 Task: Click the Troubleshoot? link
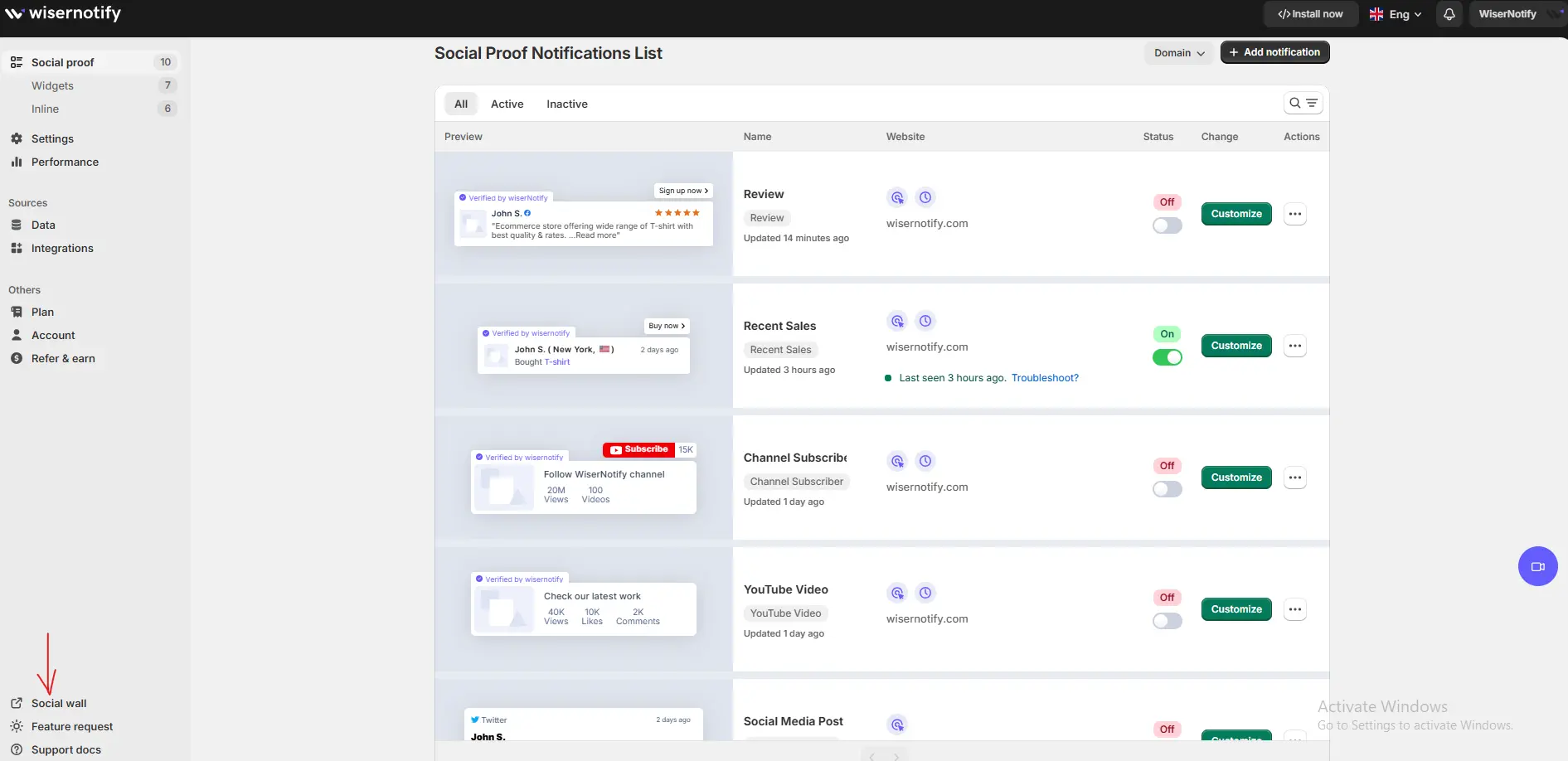tap(1045, 378)
